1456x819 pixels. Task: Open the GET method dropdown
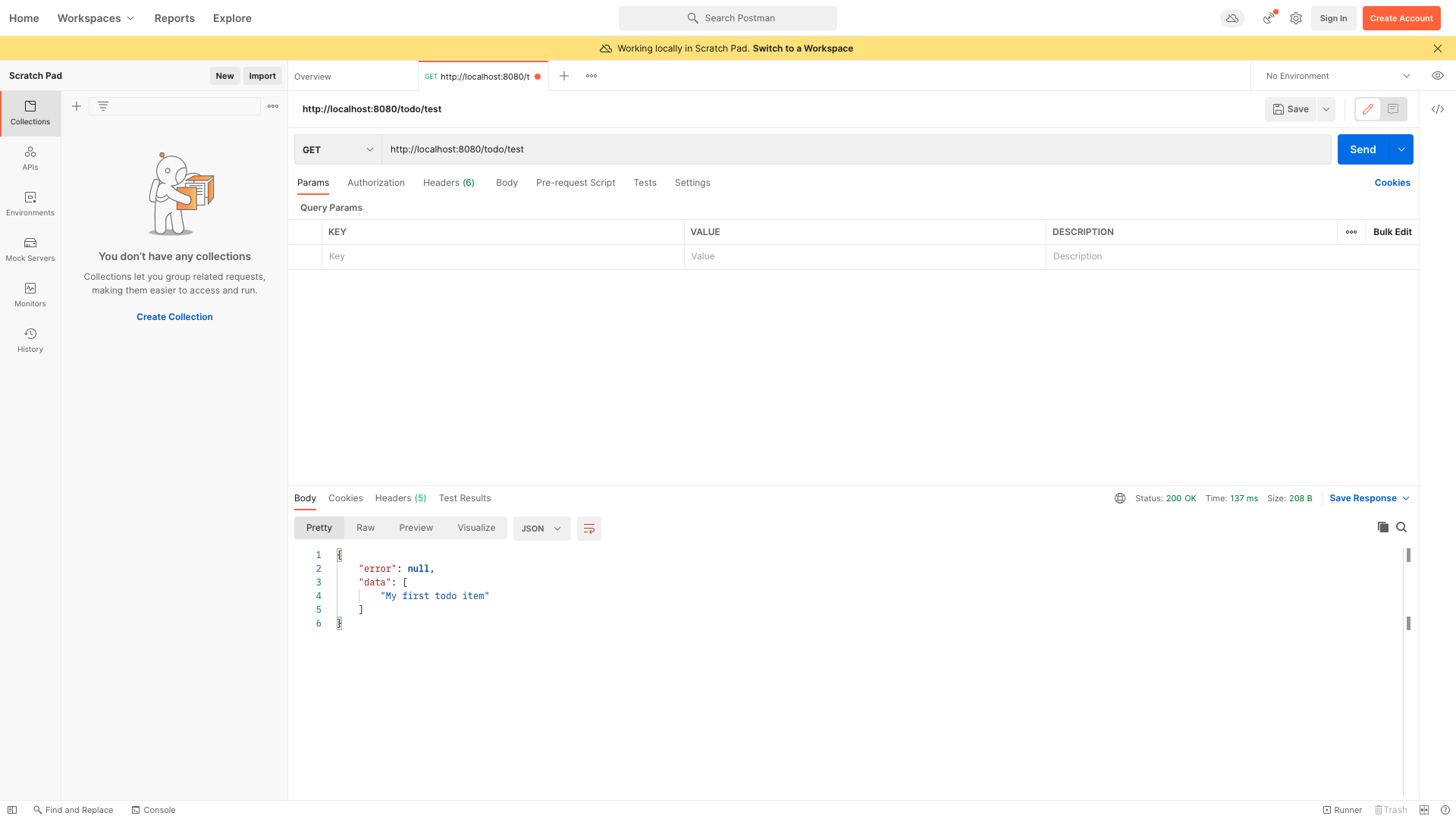(337, 149)
